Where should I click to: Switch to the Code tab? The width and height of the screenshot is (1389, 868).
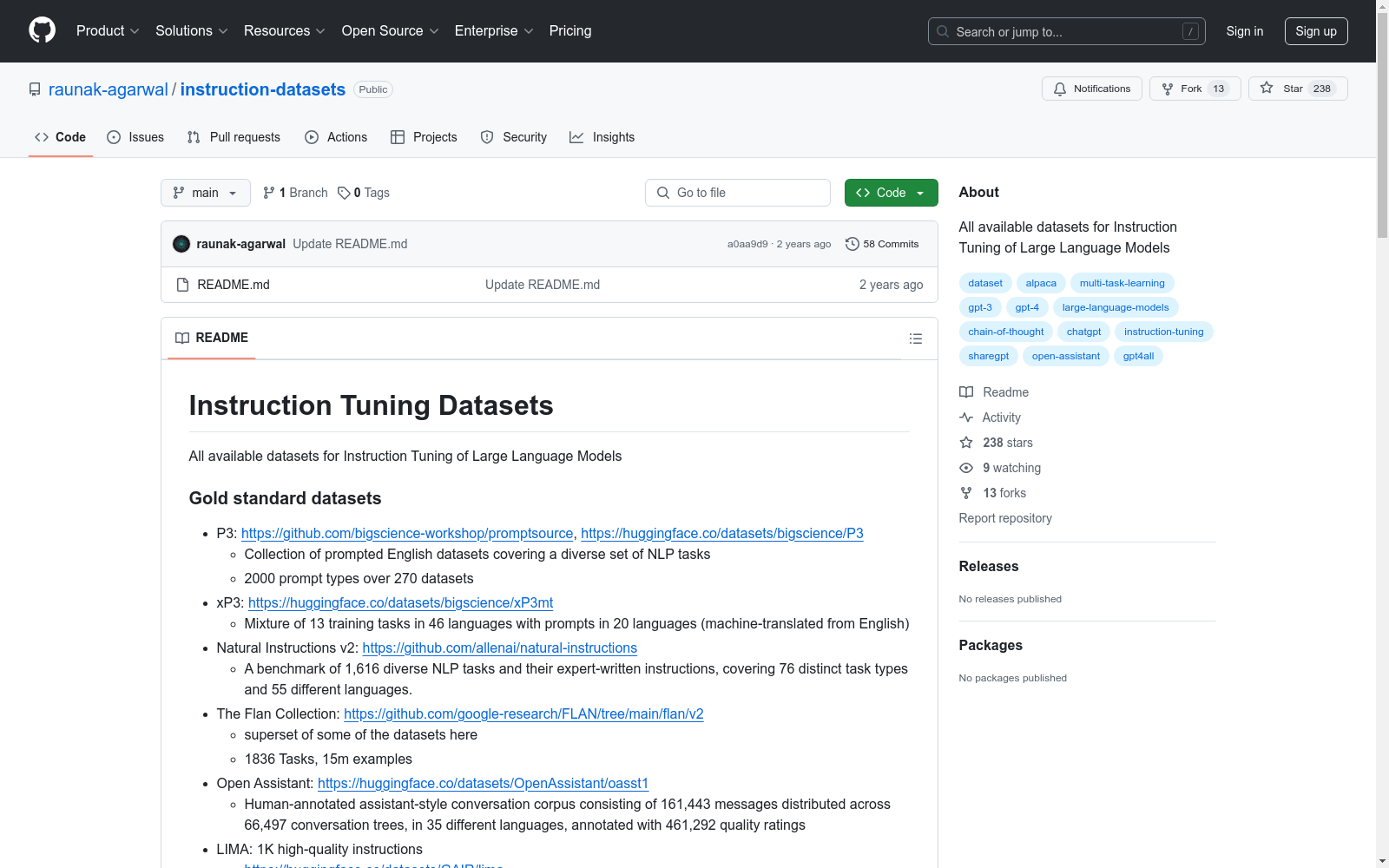(x=61, y=137)
